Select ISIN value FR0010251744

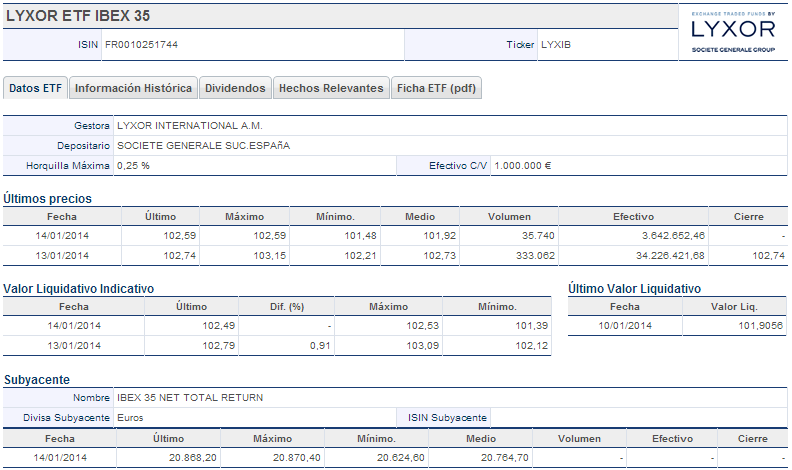coord(141,44)
